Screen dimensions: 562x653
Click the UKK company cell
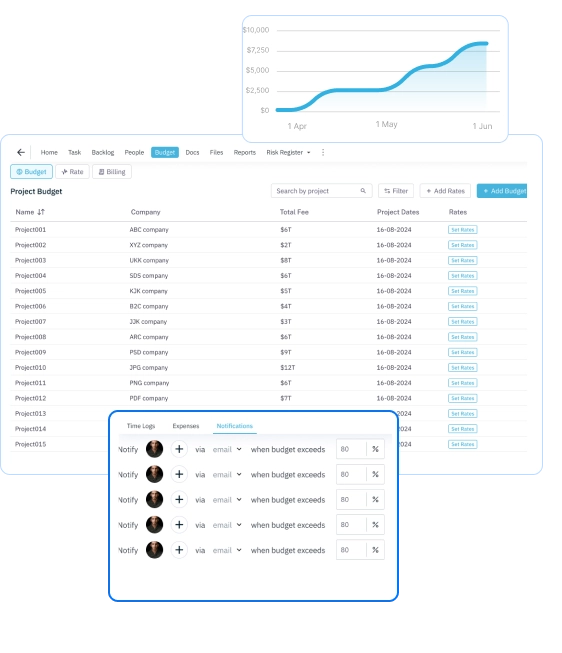click(x=149, y=260)
